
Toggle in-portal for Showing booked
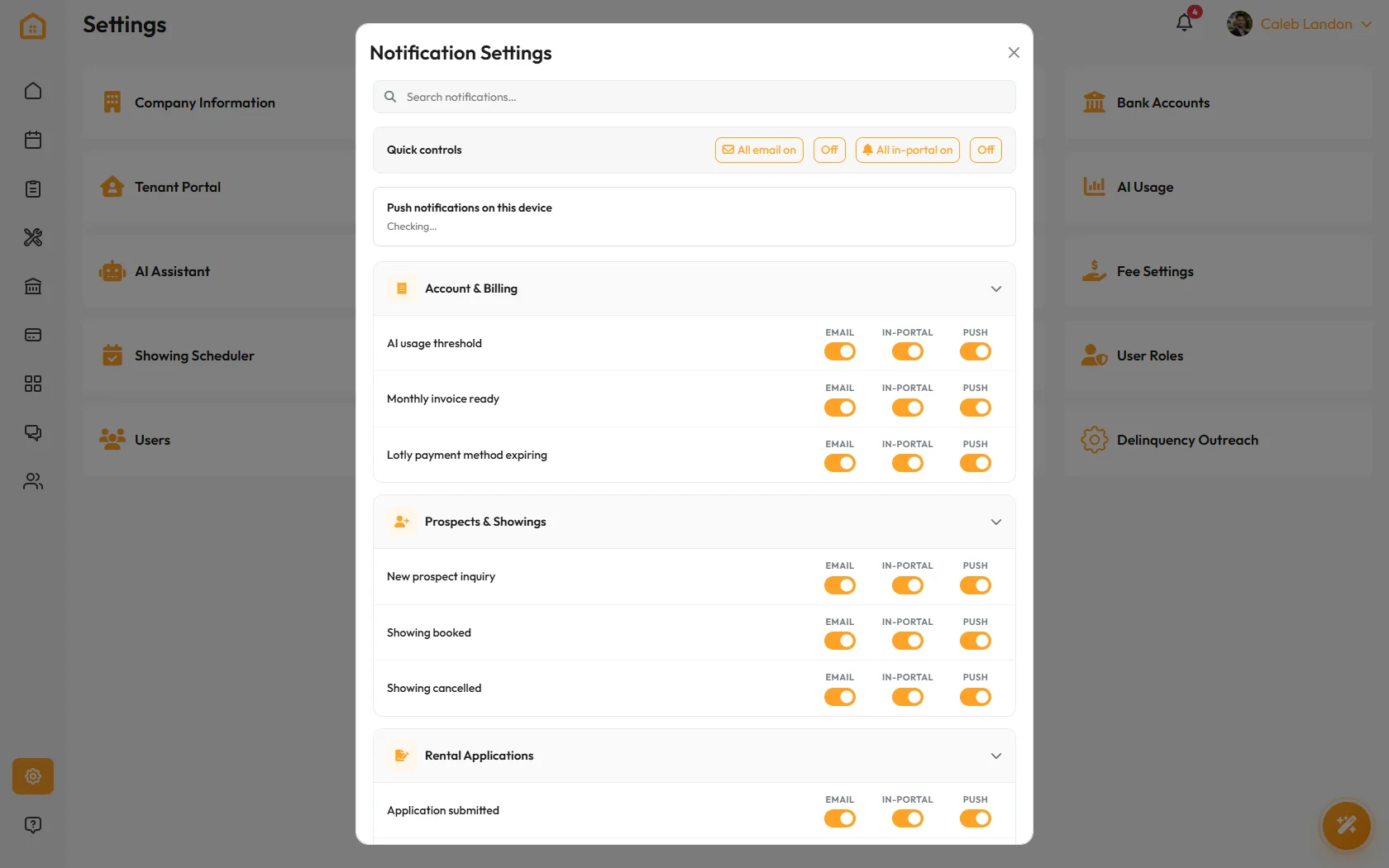pos(908,641)
